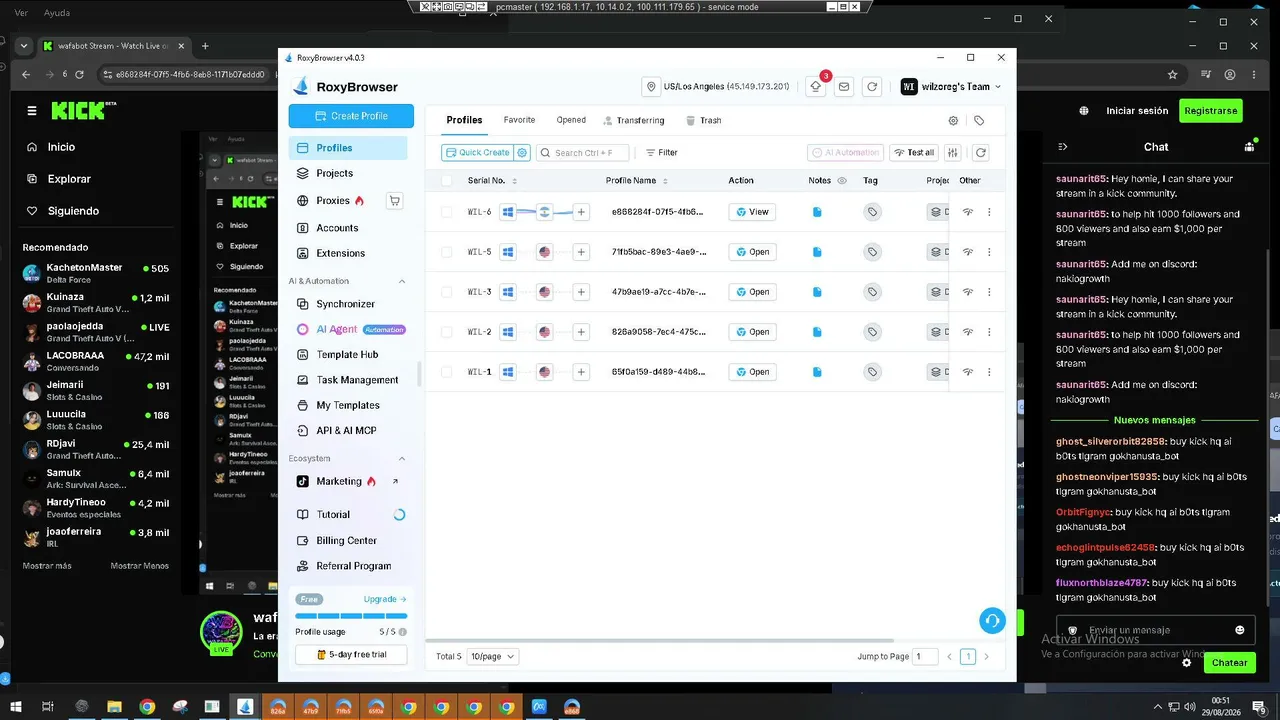
Task: Click the profile usage progress bar
Action: 351,616
